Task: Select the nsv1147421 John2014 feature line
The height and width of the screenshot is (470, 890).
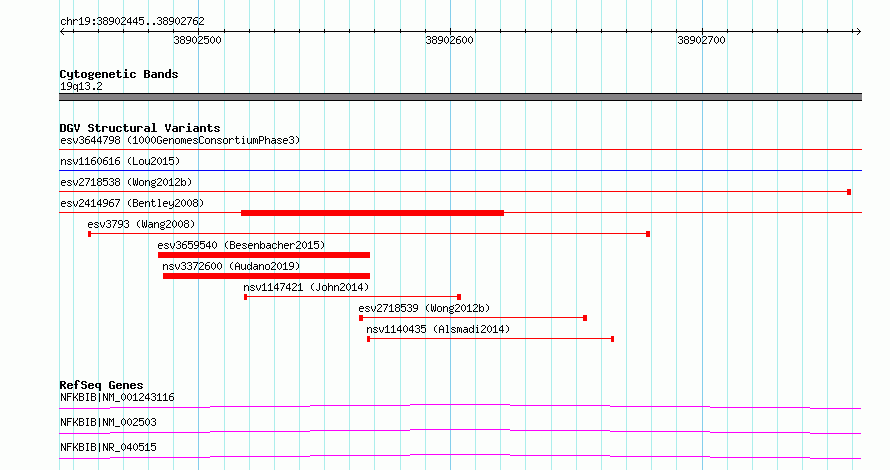Action: coord(352,297)
